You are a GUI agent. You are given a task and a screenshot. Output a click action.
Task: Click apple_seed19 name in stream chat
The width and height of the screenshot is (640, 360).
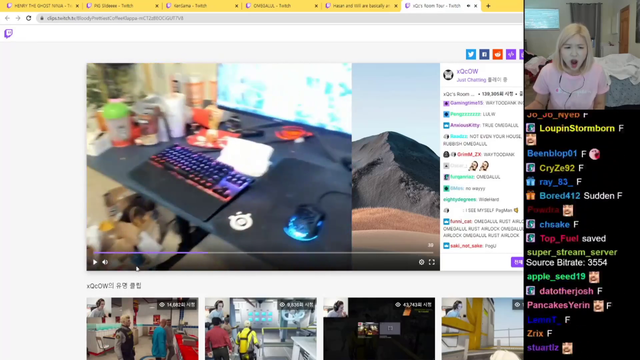(556, 277)
